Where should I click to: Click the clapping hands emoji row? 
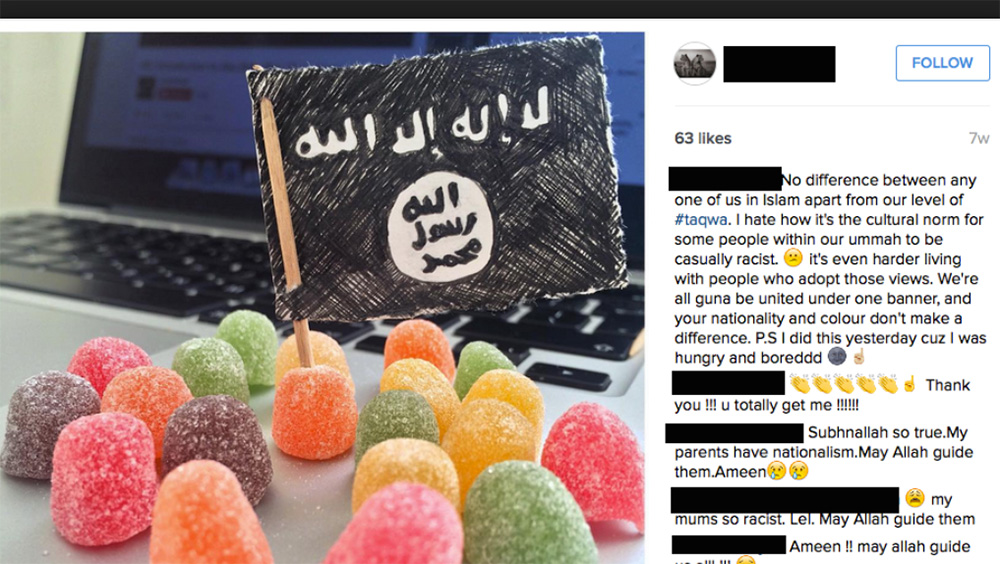(x=844, y=385)
